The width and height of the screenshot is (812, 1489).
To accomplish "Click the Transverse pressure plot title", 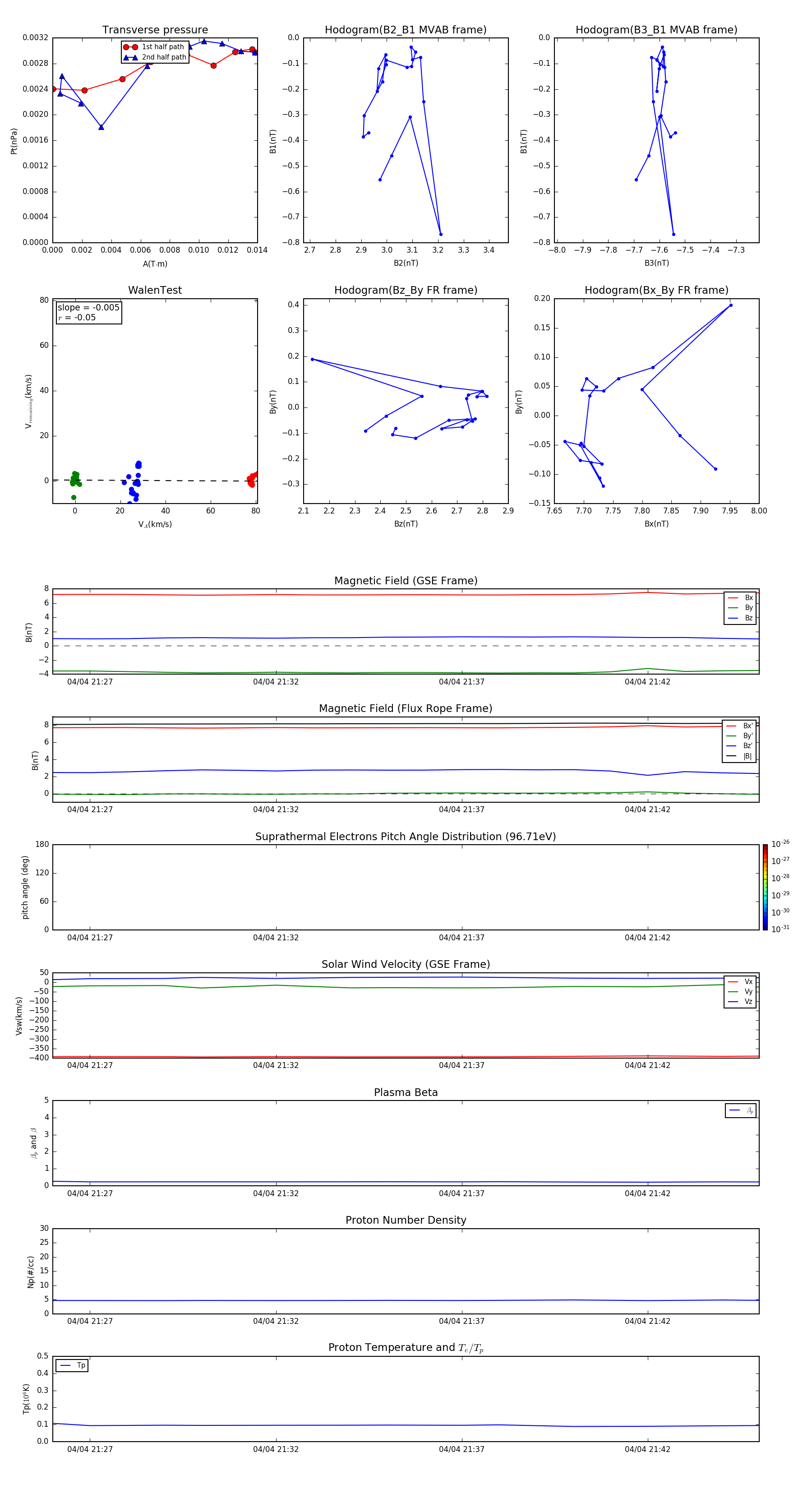I will pyautogui.click(x=155, y=30).
